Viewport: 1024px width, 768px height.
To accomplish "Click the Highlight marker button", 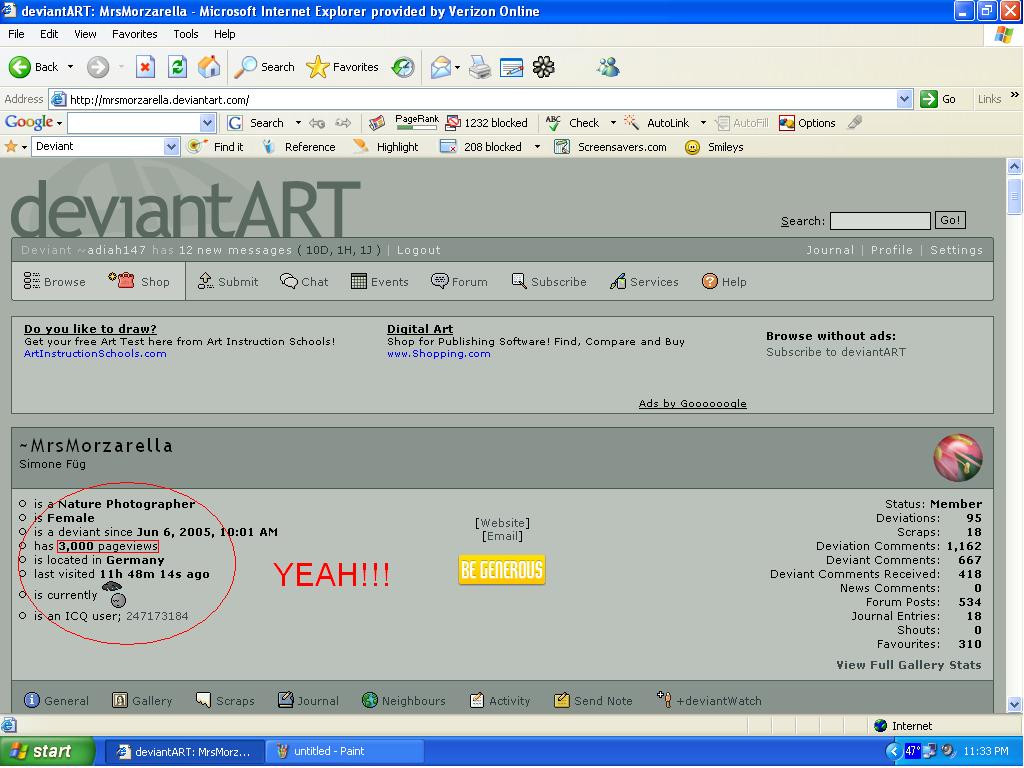I will coord(386,147).
